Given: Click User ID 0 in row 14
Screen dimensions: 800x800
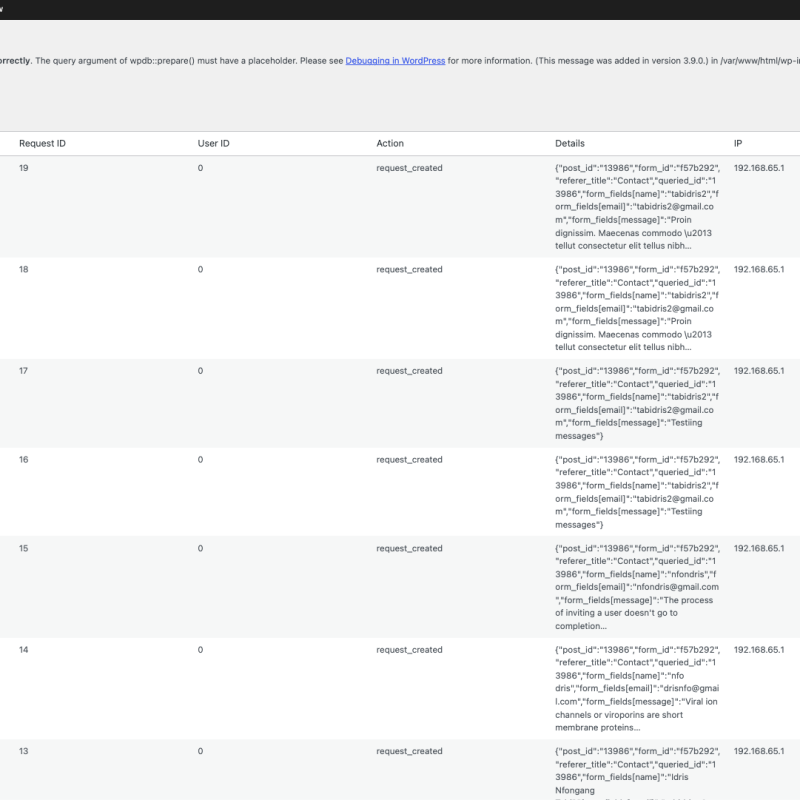Looking at the screenshot, I should (201, 650).
